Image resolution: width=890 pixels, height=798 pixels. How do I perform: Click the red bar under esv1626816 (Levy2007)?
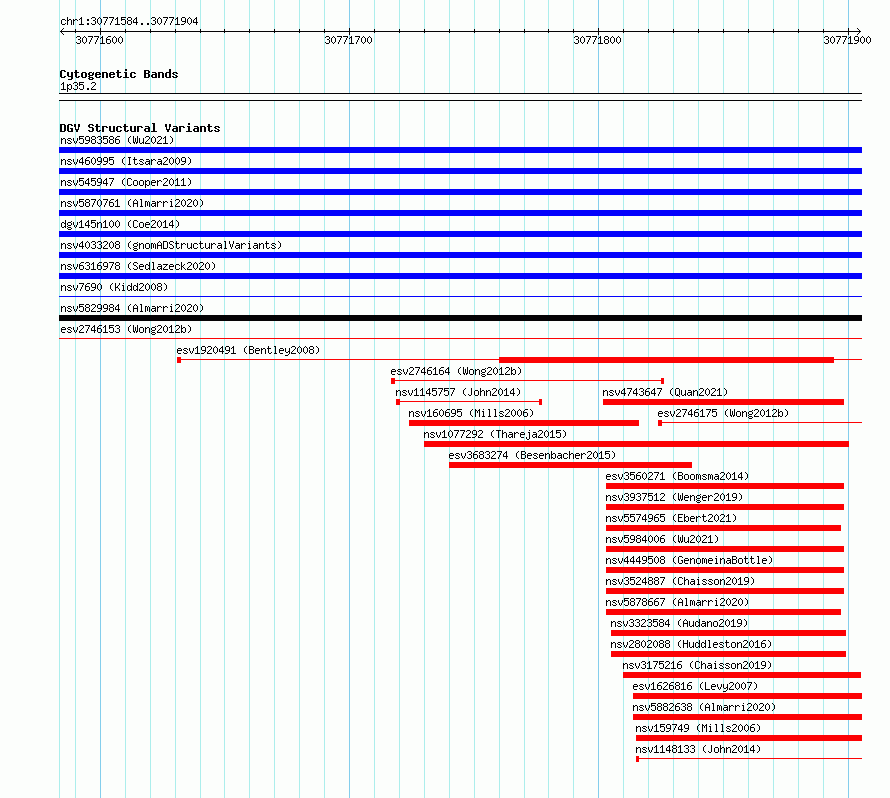(x=748, y=696)
